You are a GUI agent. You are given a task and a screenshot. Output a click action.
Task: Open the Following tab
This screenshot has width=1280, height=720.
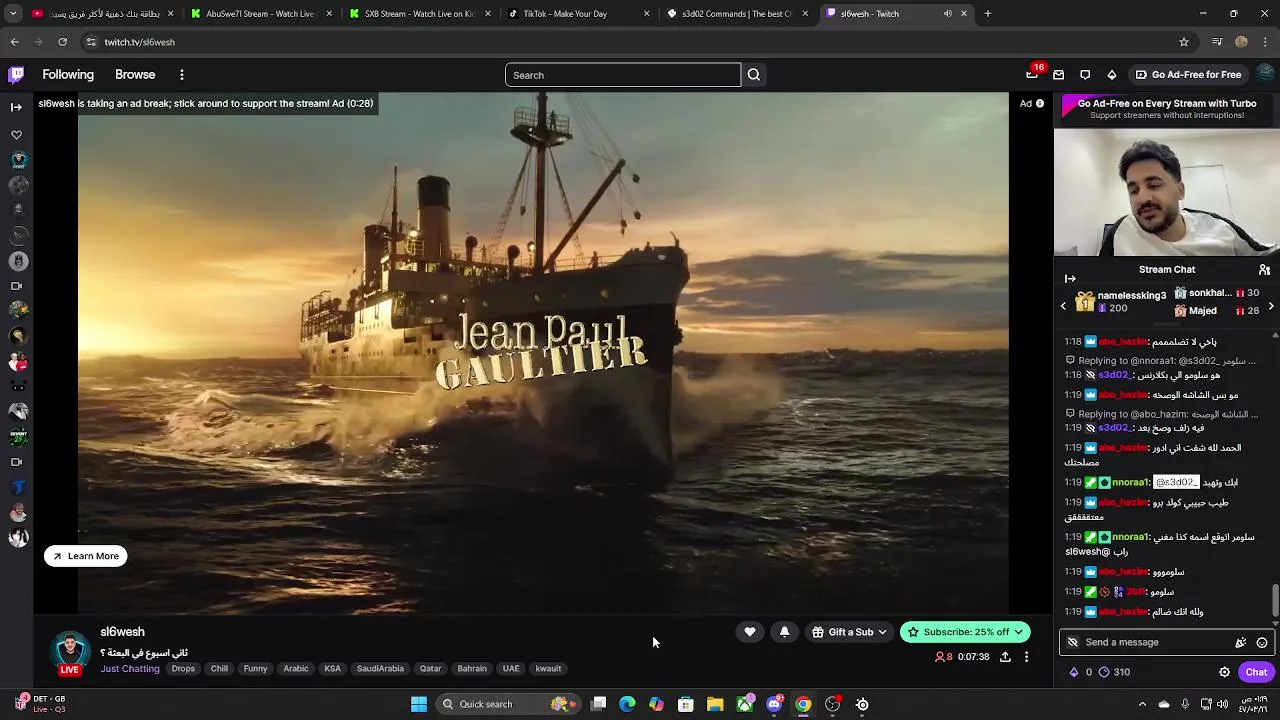coord(68,75)
